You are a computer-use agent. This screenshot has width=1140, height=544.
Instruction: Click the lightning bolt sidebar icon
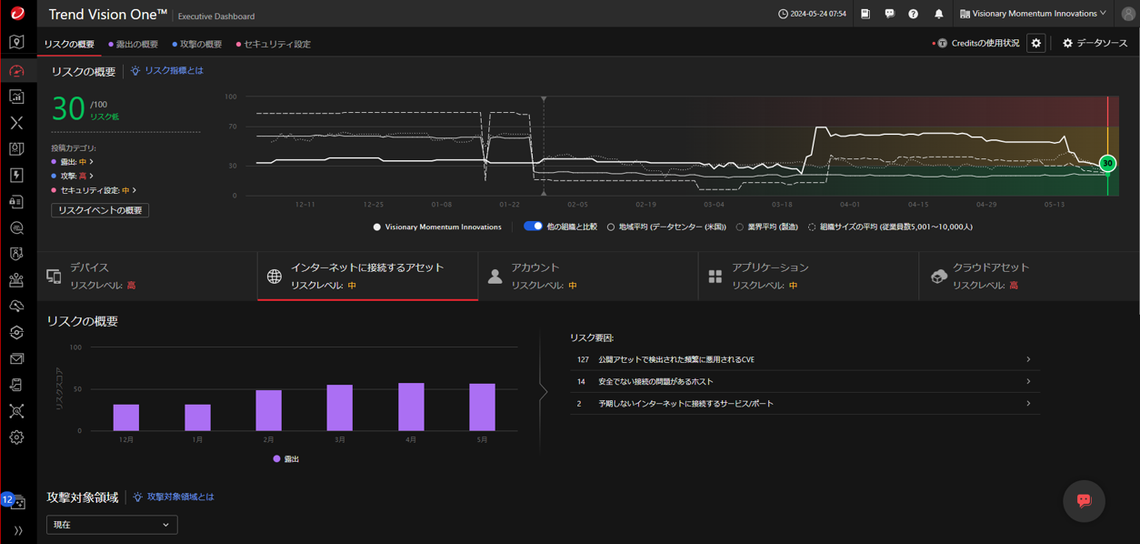(17, 175)
